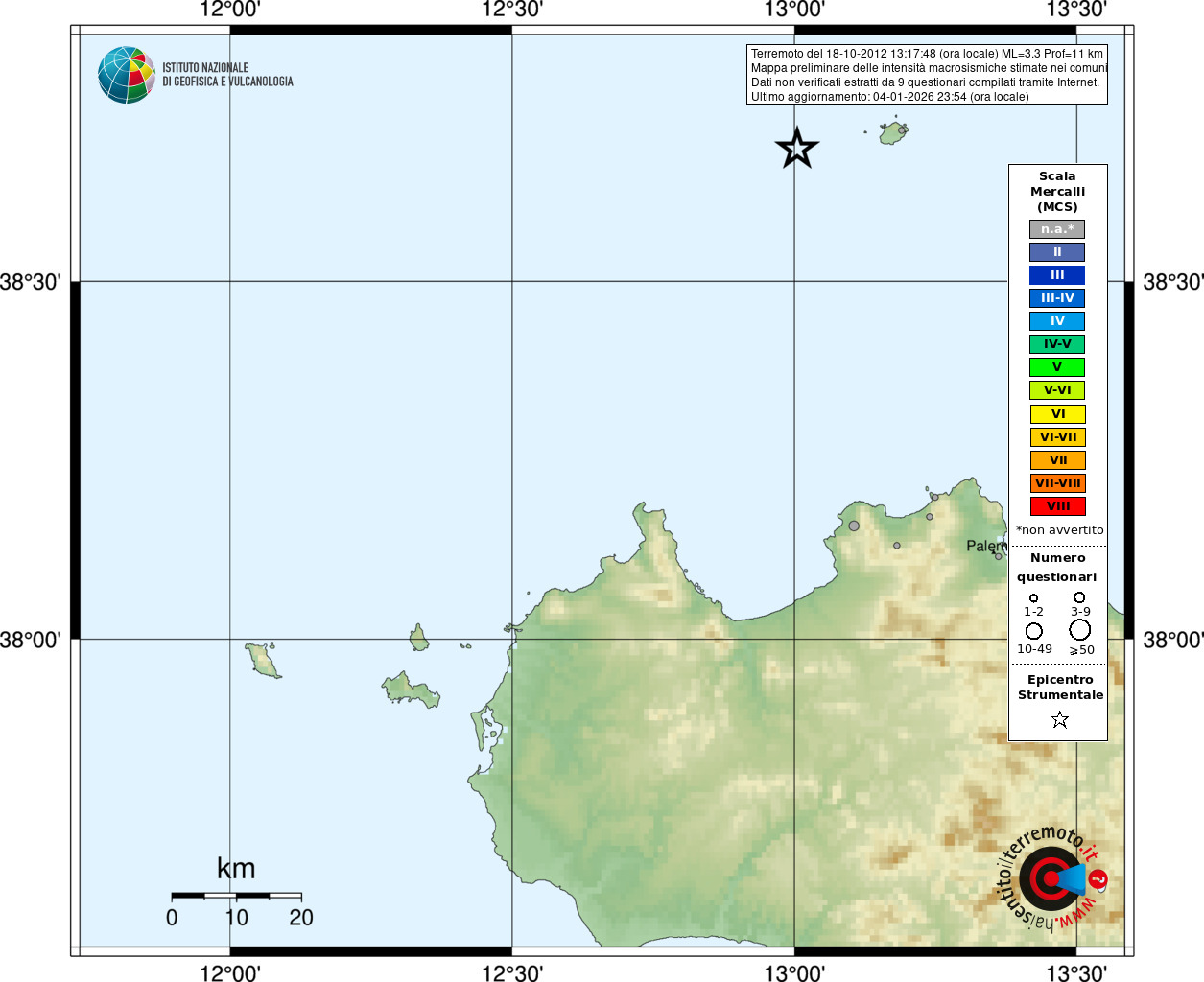Click the 'Ultimo aggiornamento' timestamp line
Screen dimensions: 1204x982
point(889,97)
